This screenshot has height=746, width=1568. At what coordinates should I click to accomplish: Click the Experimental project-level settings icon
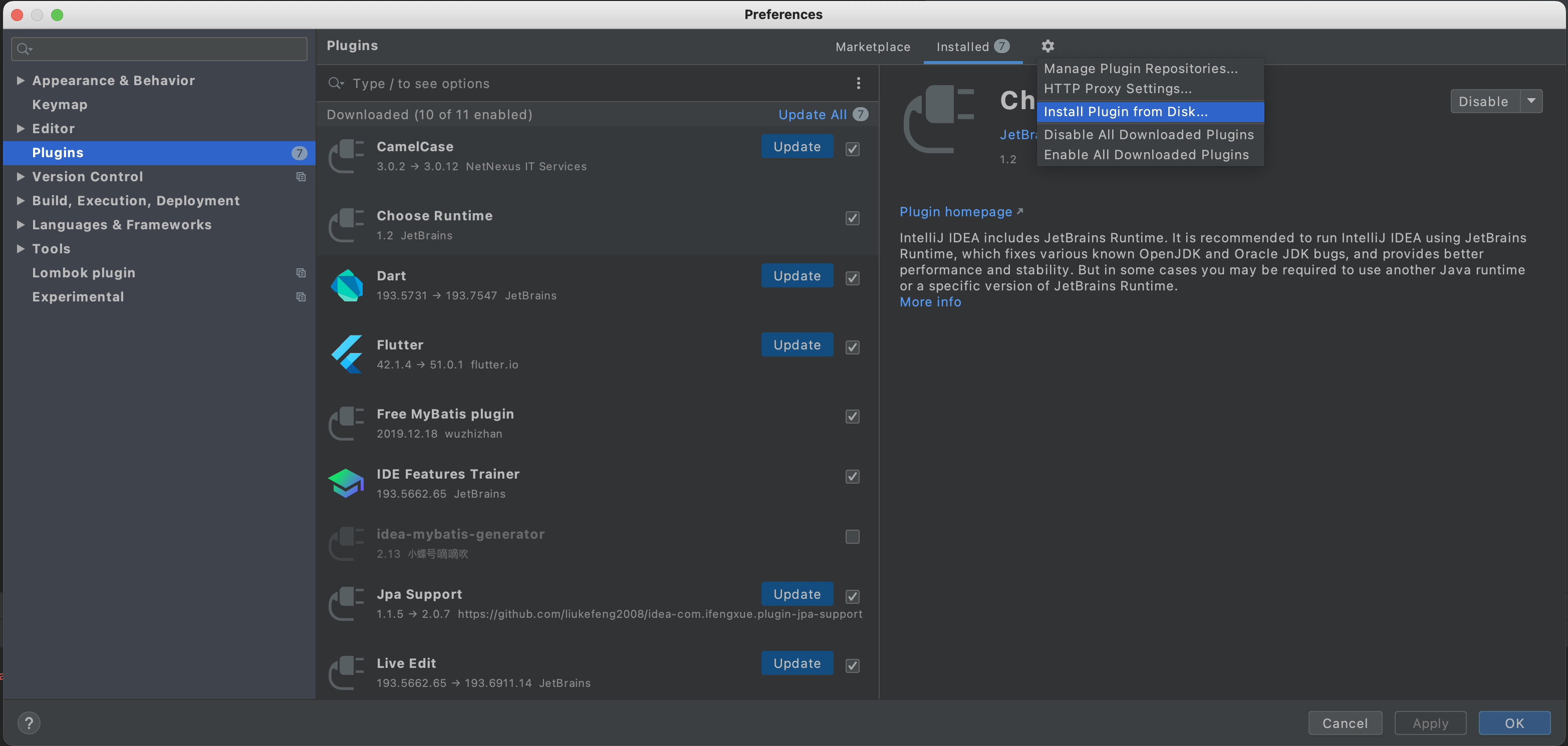[x=301, y=297]
